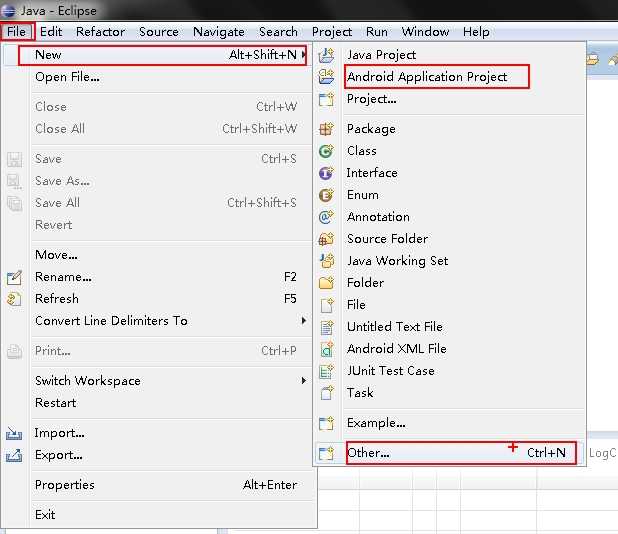Open the Window menu
The height and width of the screenshot is (534, 618).
point(425,32)
